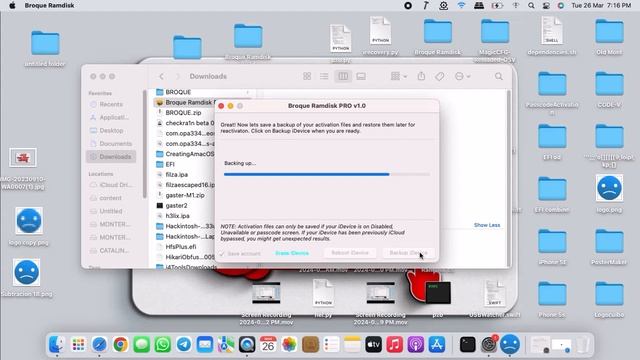Open WhatsApp from the Dock
640x360 pixels.
coord(162,345)
